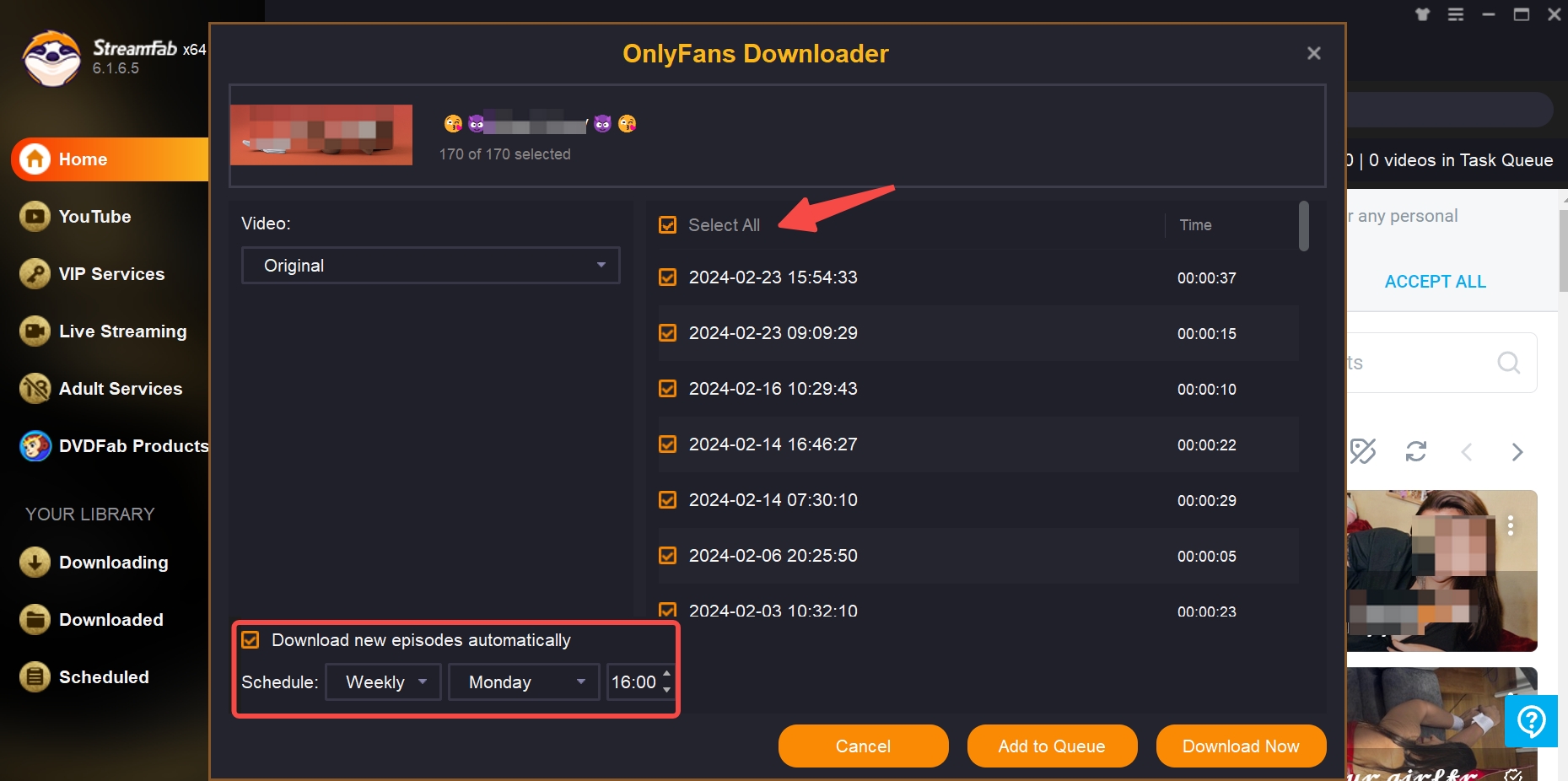The image size is (1568, 781).
Task: Decrease schedule time with down arrow
Action: tap(667, 690)
